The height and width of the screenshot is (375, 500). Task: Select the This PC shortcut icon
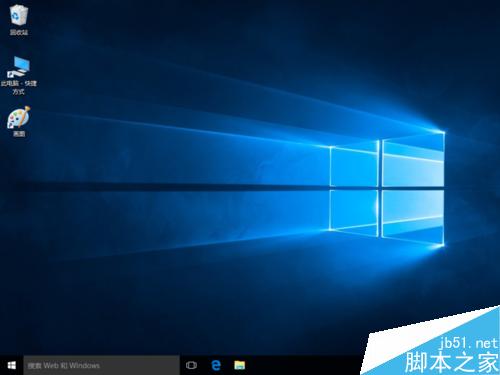coord(19,67)
